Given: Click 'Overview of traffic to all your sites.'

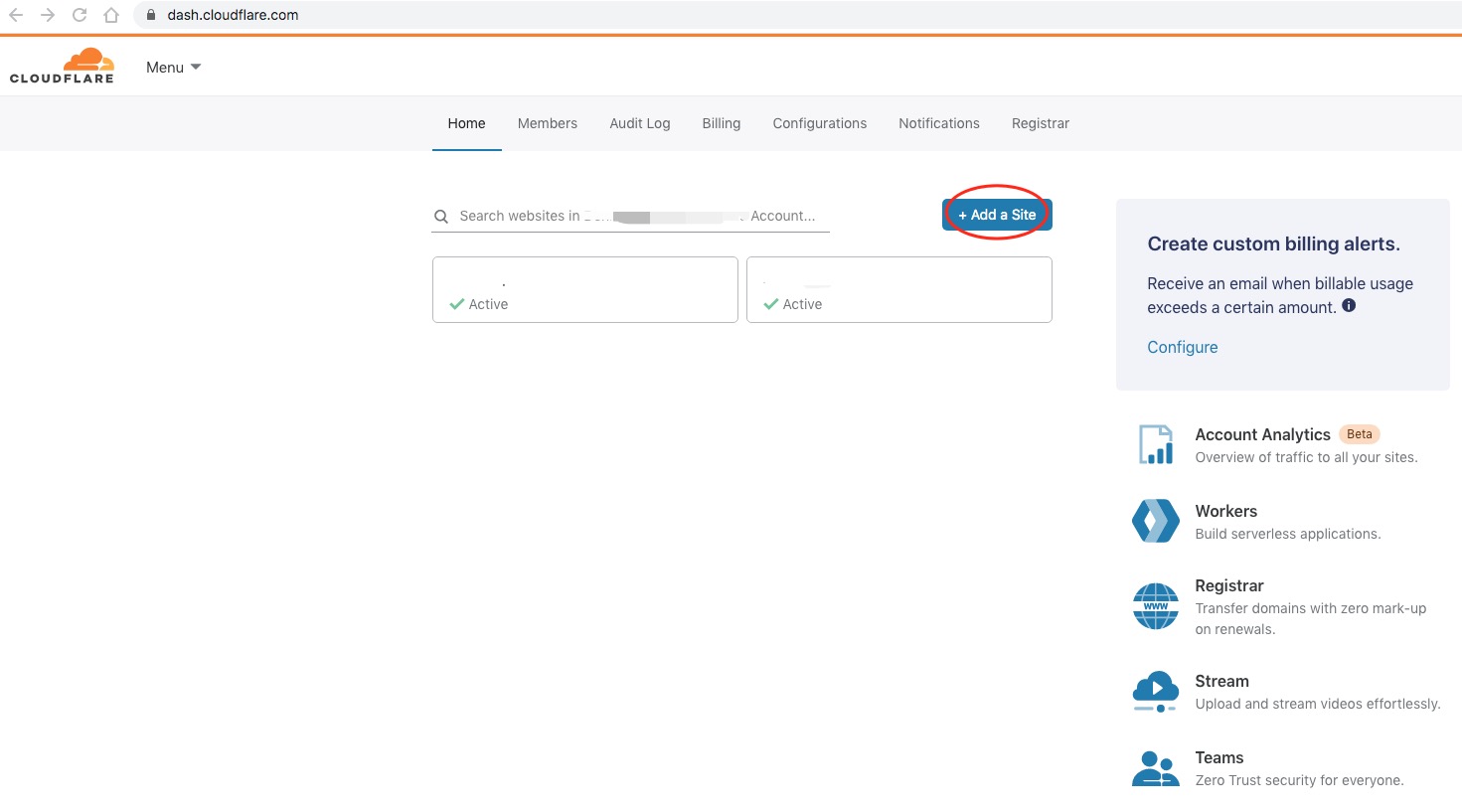Looking at the screenshot, I should click(1306, 457).
